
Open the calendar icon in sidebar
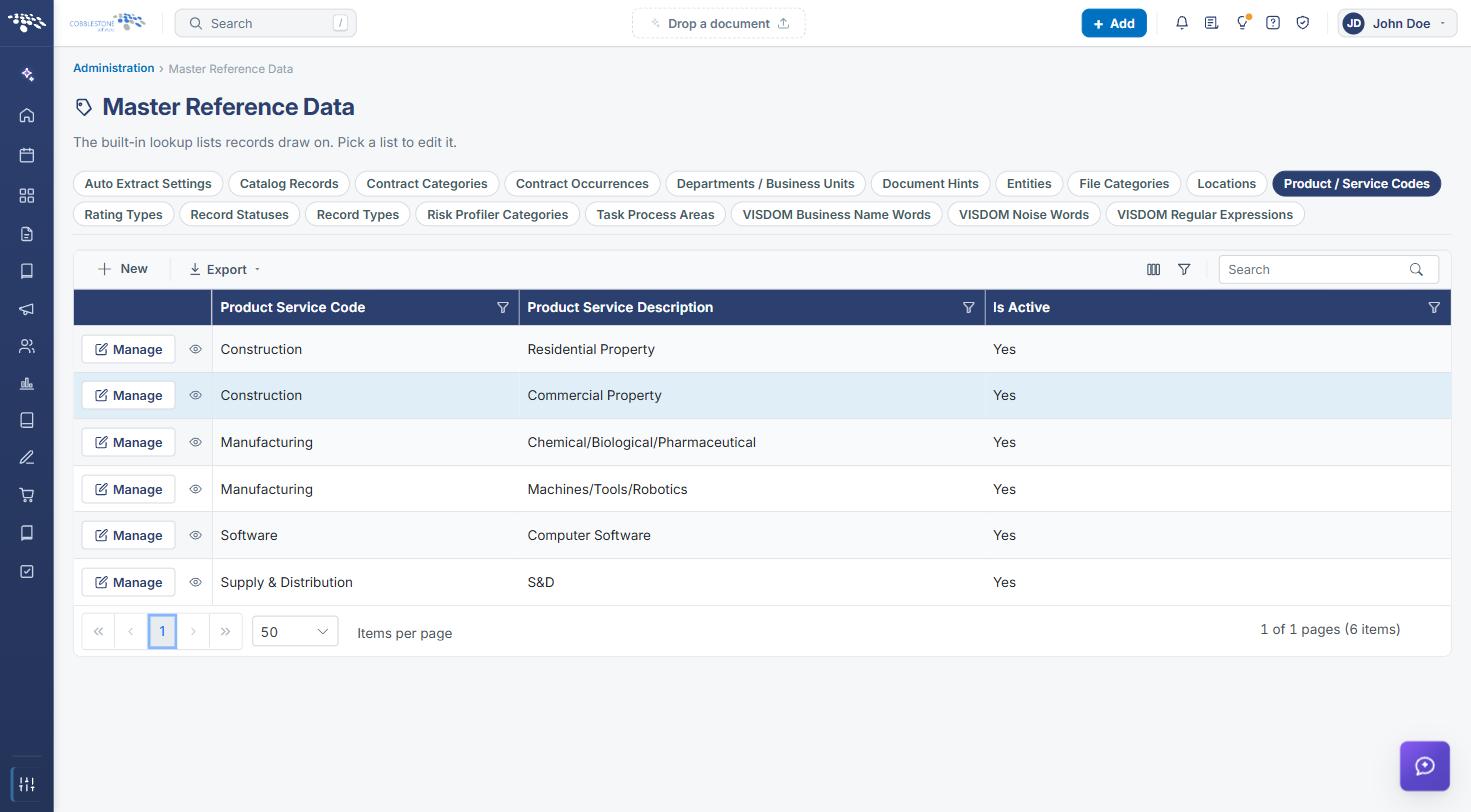point(27,155)
